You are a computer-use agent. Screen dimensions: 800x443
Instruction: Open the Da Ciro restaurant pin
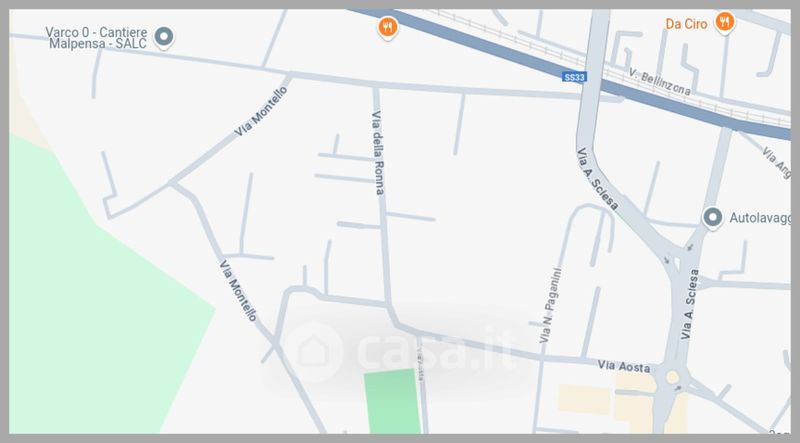724,22
